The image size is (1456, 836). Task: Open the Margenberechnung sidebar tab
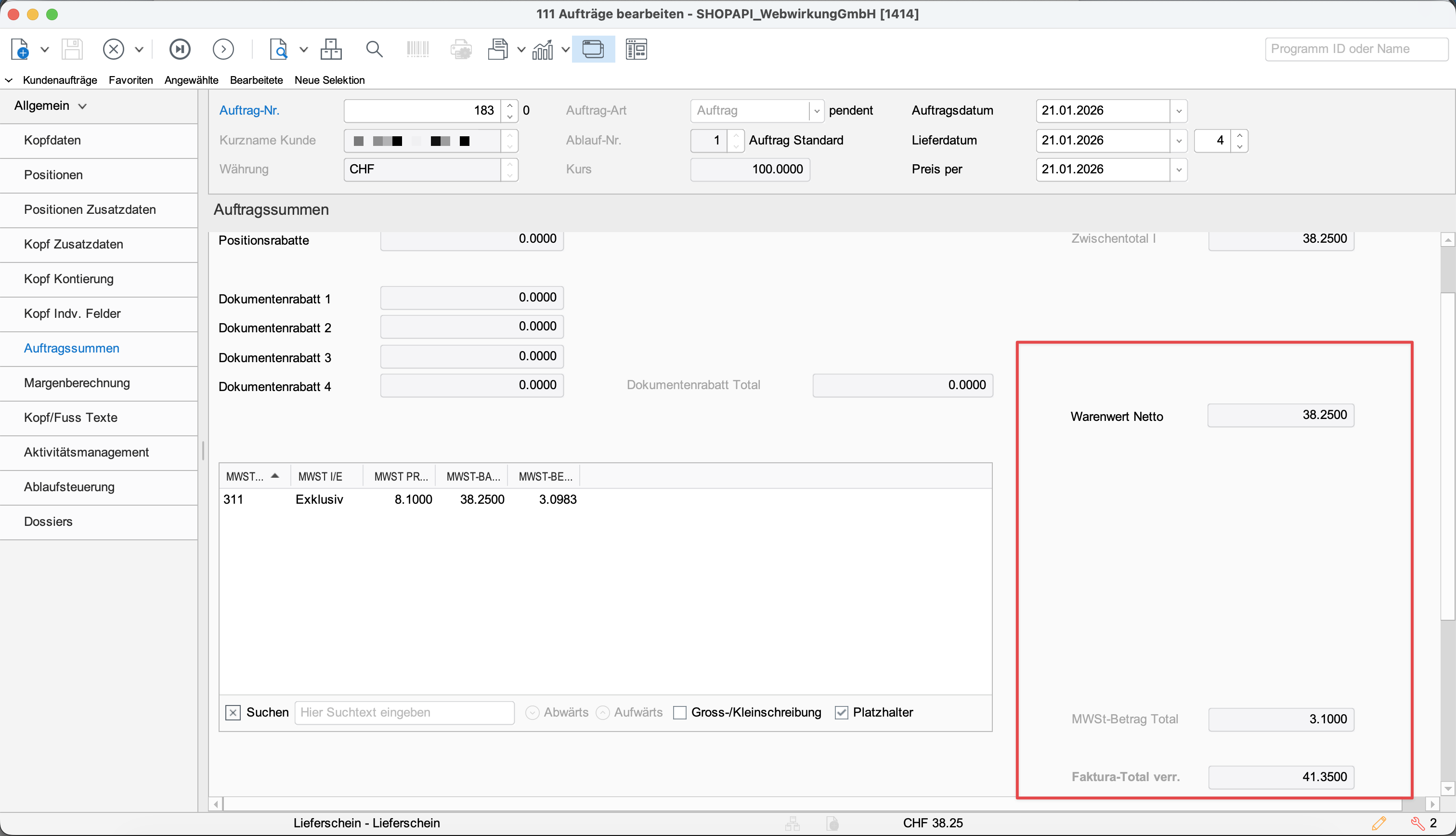77,383
